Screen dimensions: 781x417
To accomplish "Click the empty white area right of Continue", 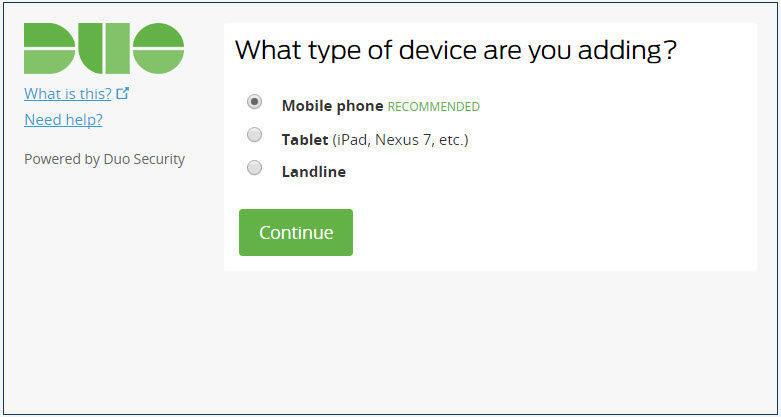I will 548,233.
